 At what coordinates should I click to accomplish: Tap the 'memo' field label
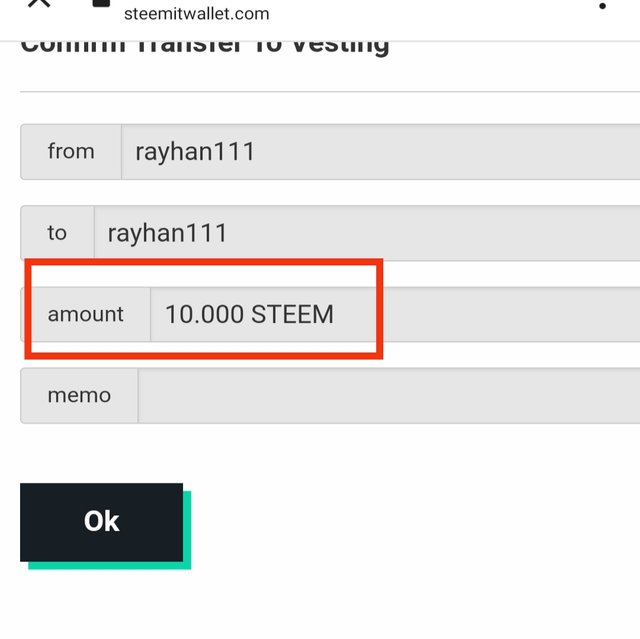(79, 395)
